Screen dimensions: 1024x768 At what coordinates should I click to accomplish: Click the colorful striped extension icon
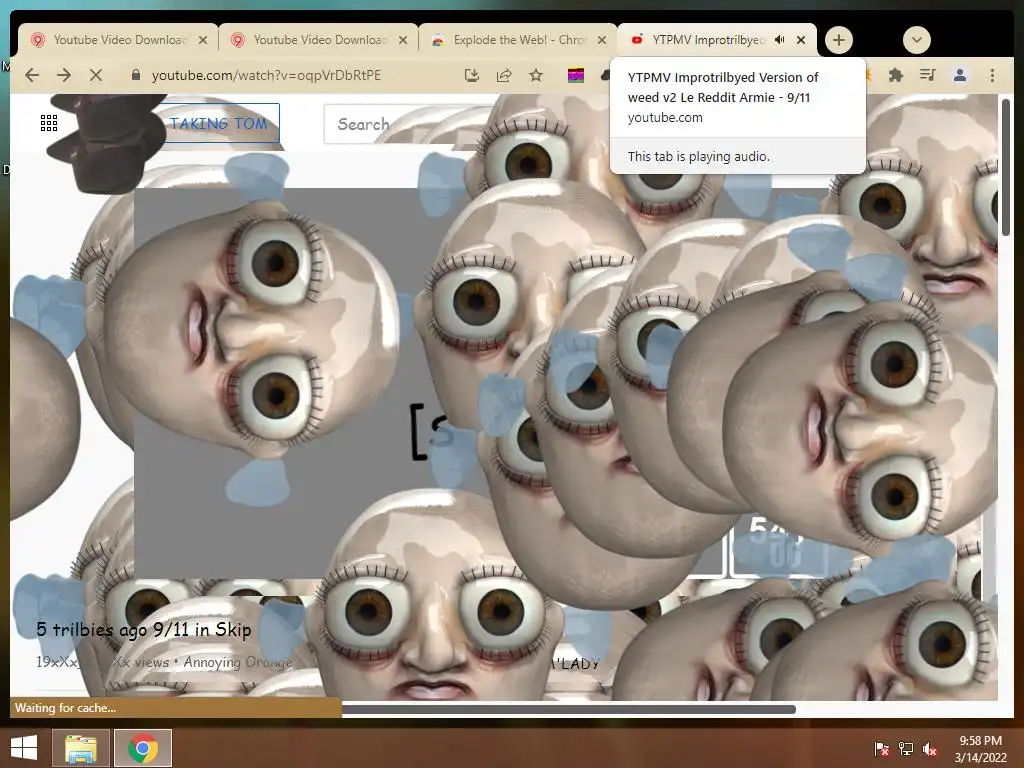pyautogui.click(x=575, y=75)
